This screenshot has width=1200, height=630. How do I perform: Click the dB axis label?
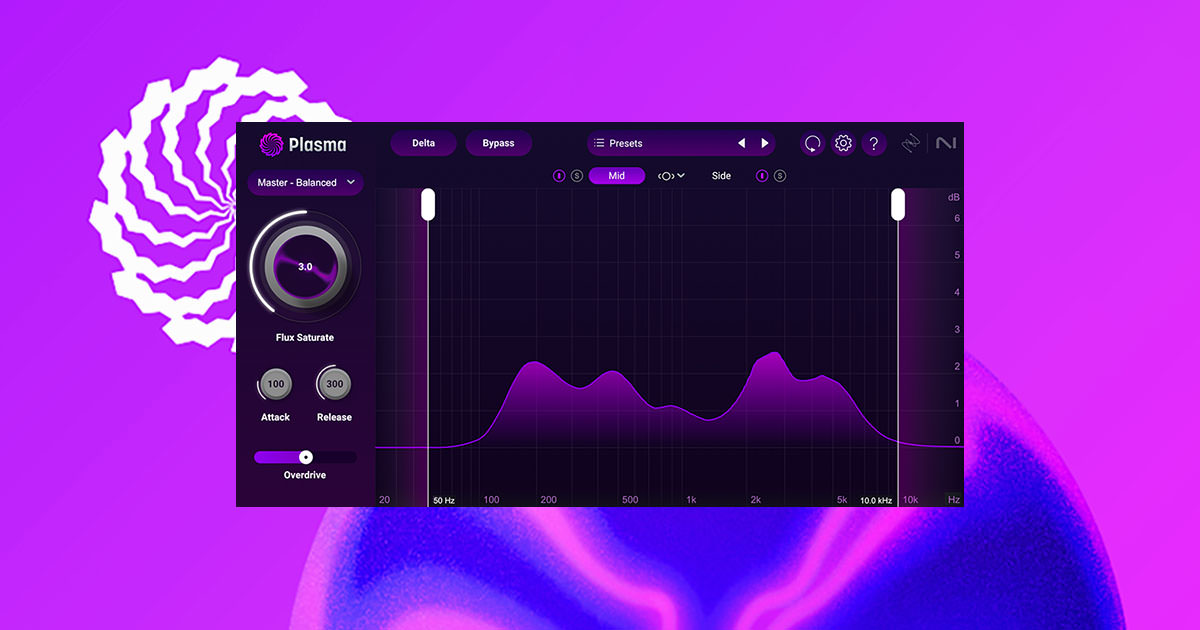(954, 197)
